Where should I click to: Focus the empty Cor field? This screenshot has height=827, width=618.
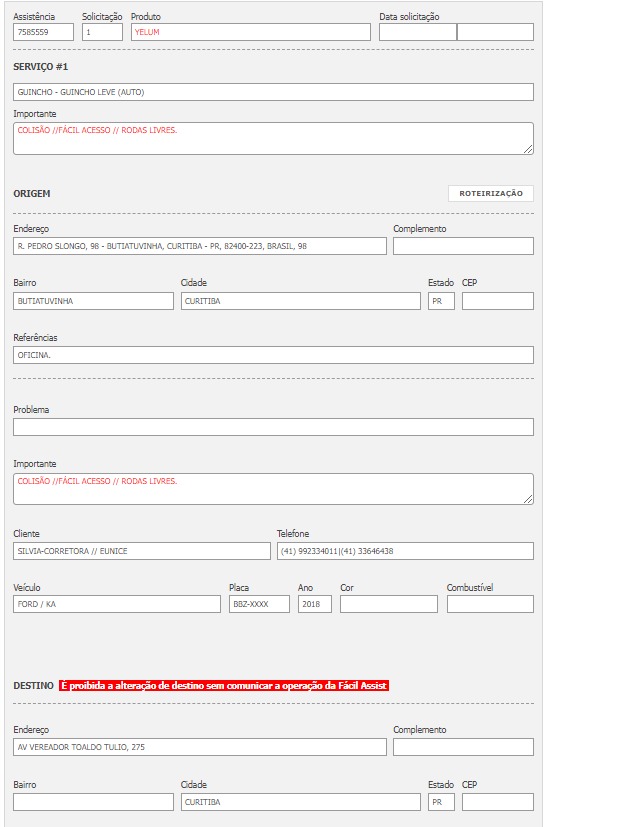coord(388,604)
